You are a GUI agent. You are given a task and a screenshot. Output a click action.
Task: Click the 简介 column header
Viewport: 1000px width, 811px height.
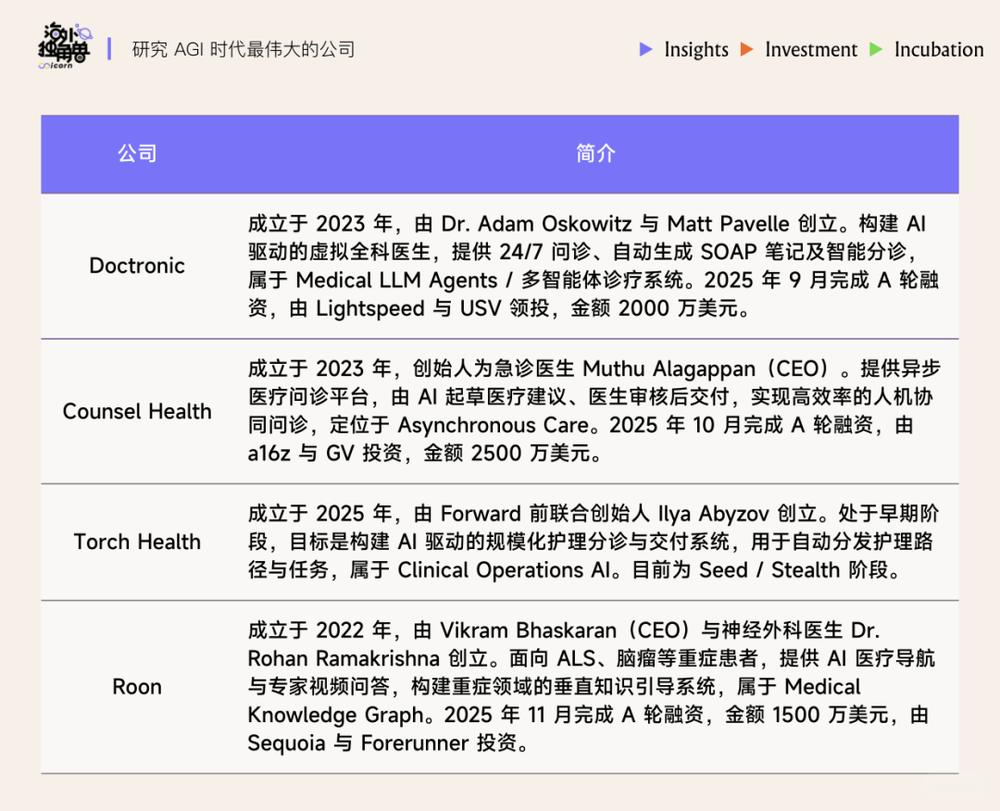(x=596, y=154)
